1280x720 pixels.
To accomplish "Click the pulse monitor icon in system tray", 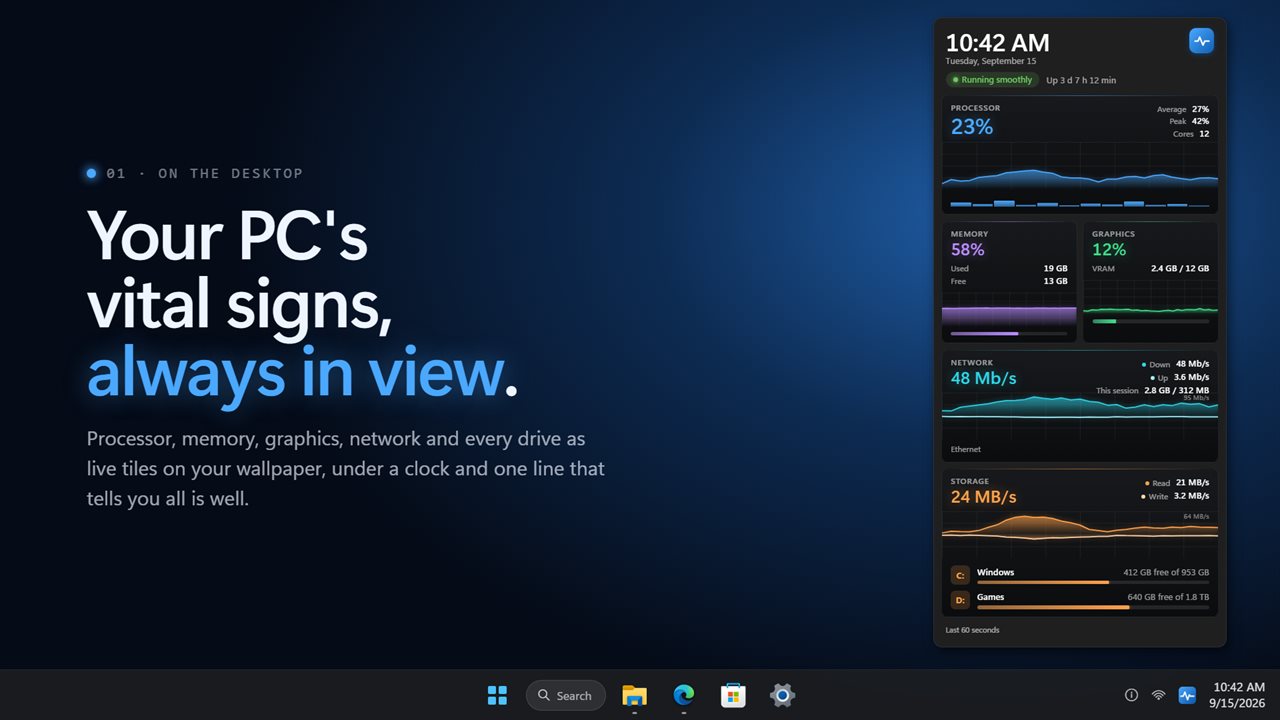I will [x=1187, y=695].
